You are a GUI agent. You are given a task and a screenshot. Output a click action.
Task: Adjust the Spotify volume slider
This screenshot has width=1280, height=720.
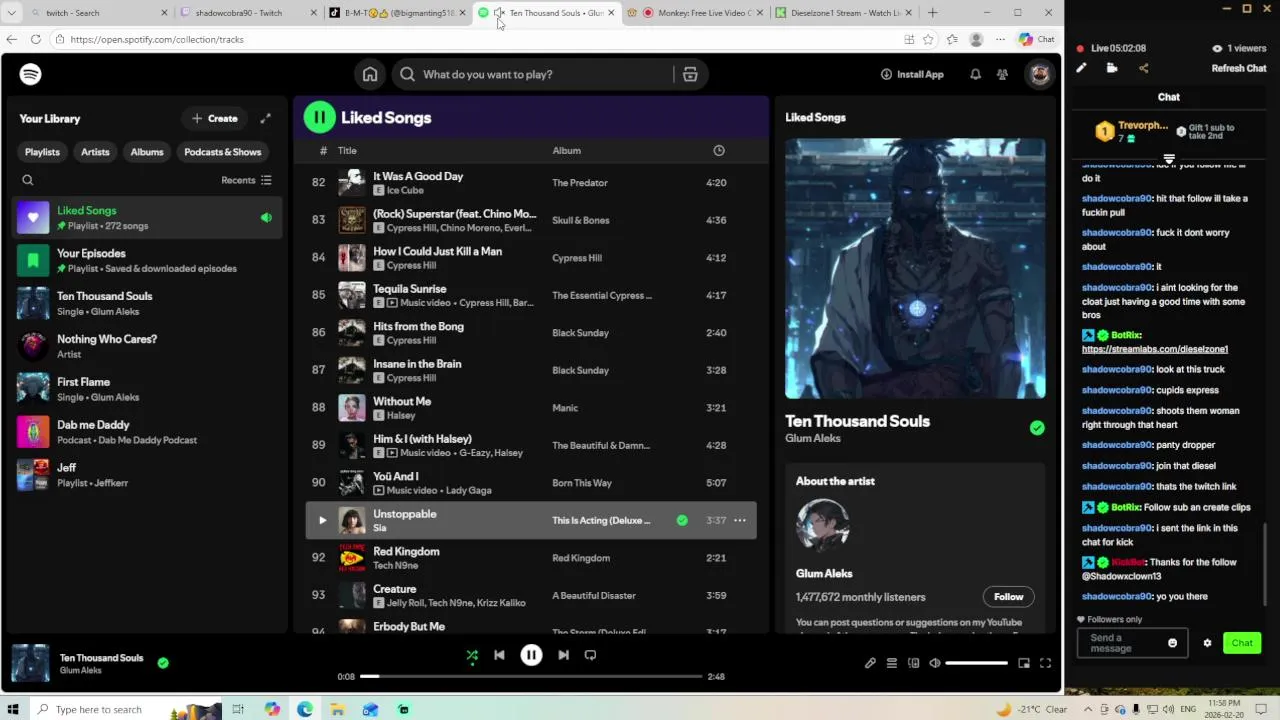point(976,663)
